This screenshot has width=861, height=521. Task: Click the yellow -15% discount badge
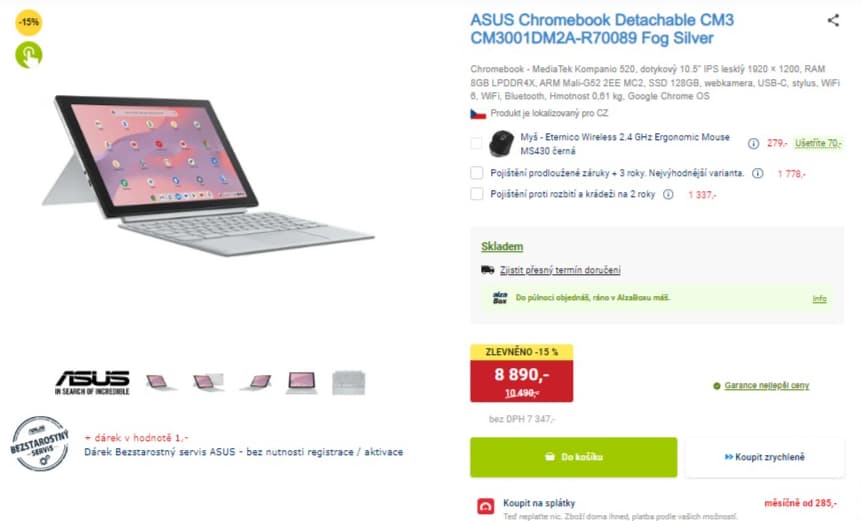[x=29, y=22]
